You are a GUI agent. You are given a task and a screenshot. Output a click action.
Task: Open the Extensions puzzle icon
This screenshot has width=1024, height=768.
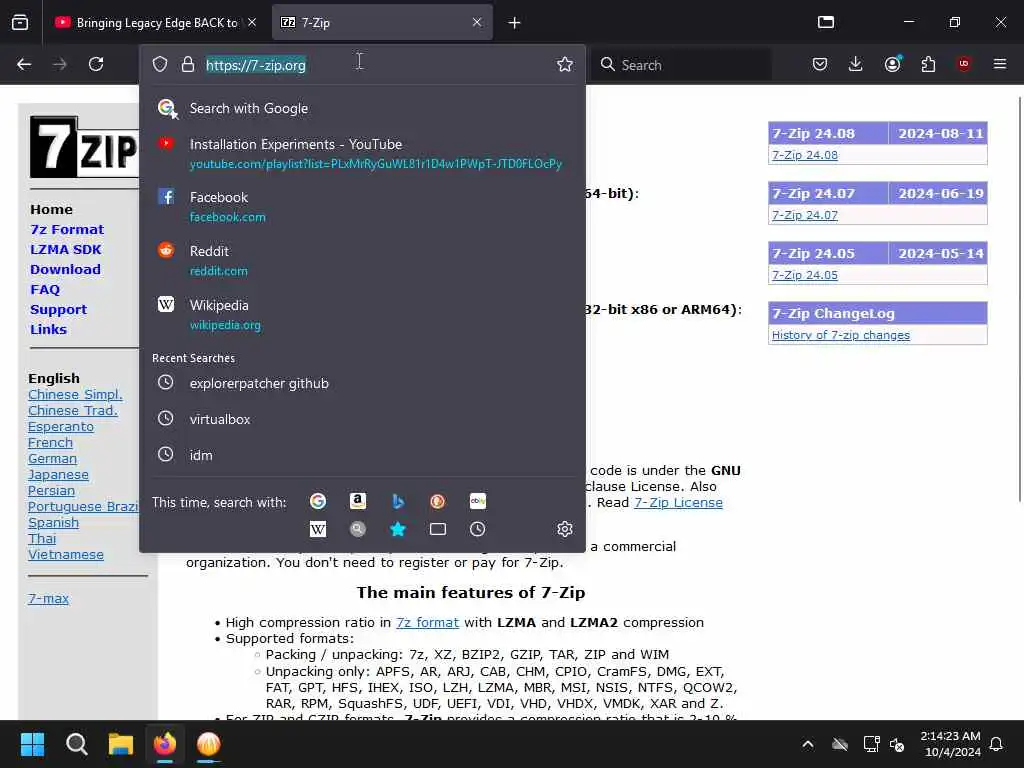tap(928, 64)
